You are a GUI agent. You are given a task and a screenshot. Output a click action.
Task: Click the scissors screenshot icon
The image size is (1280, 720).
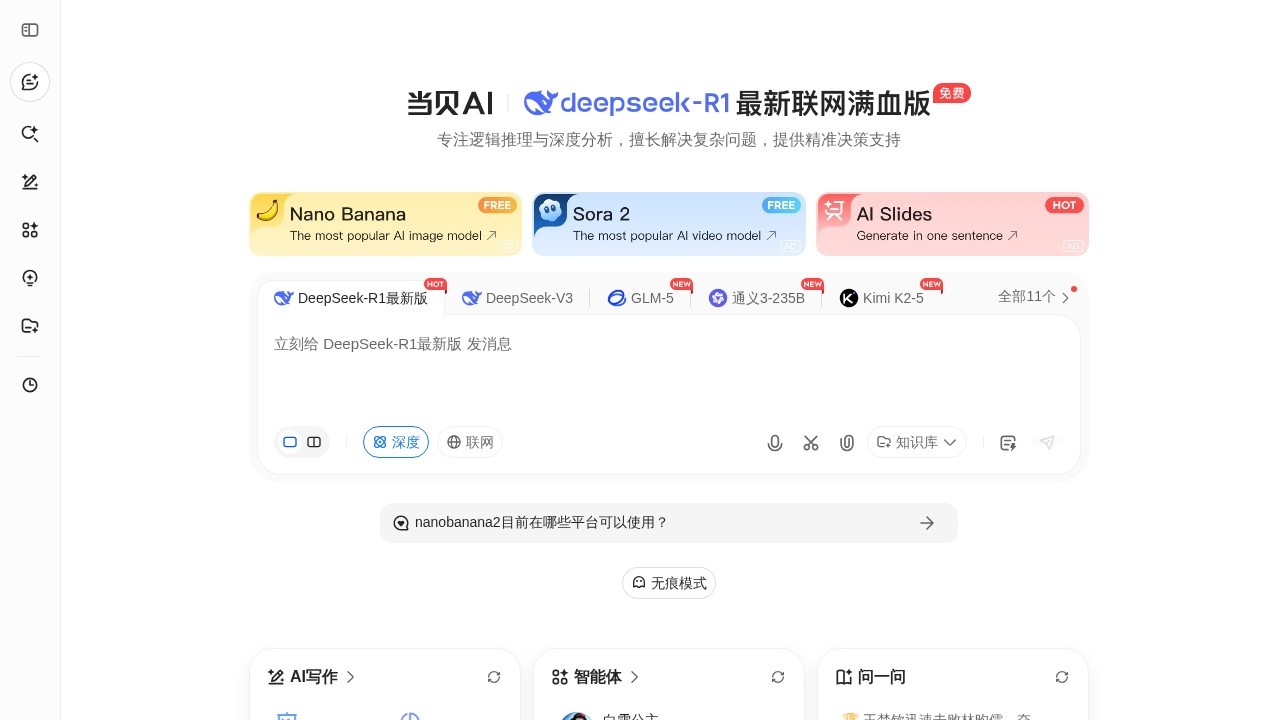point(811,443)
